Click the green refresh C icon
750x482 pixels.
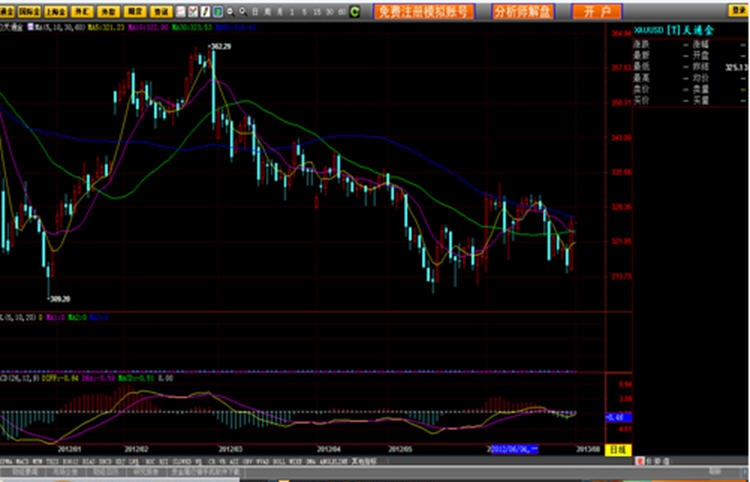click(x=354, y=11)
